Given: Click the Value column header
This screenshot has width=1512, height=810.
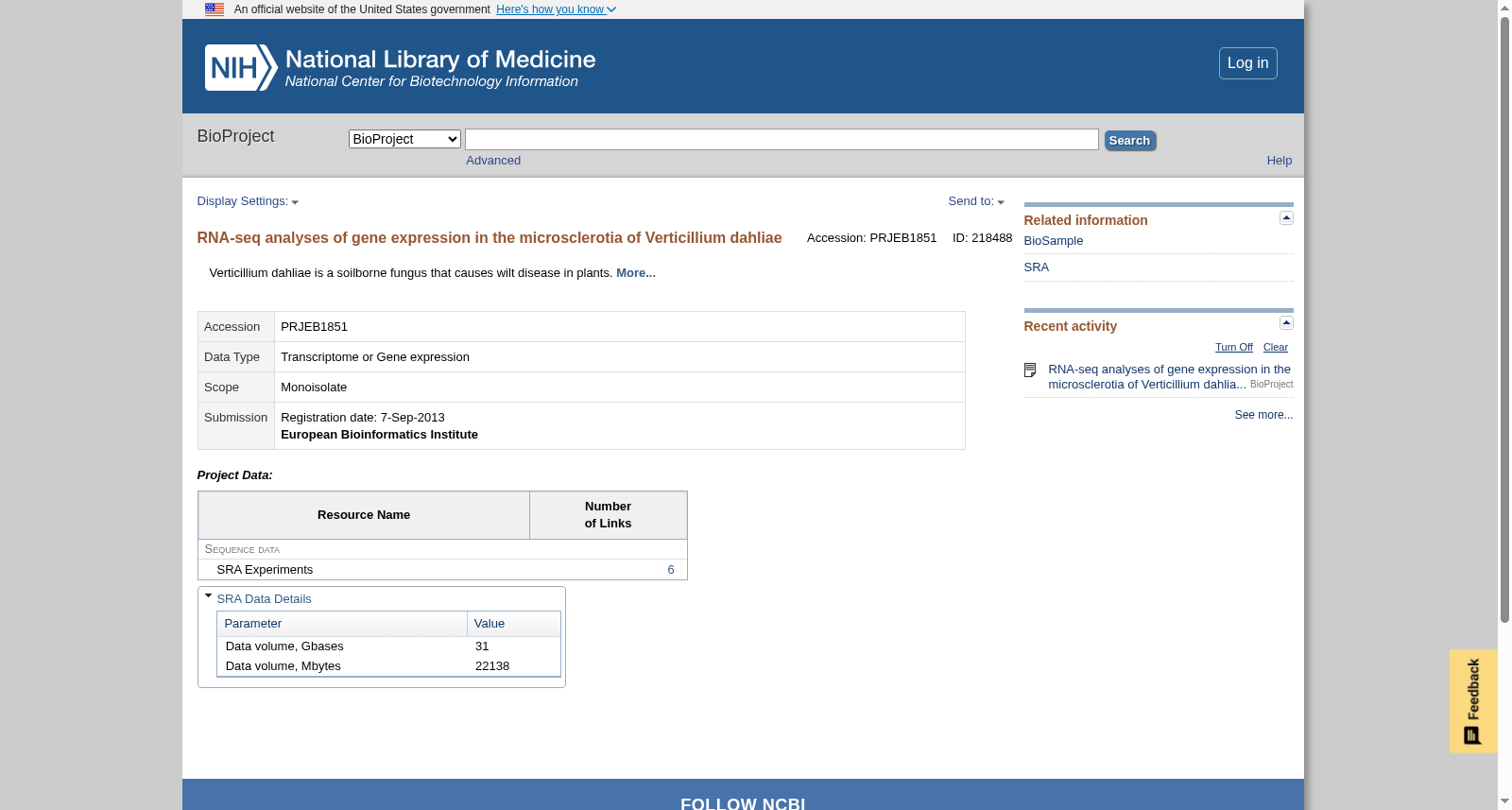Looking at the screenshot, I should tap(513, 624).
